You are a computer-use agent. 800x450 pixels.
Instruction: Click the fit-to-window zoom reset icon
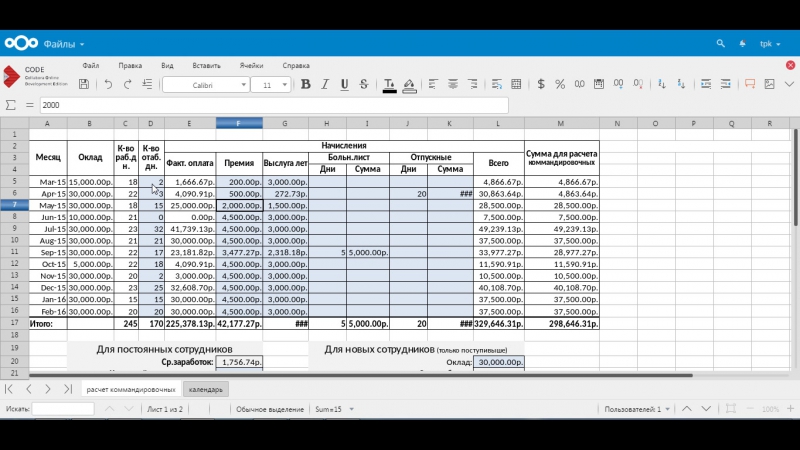[731, 409]
